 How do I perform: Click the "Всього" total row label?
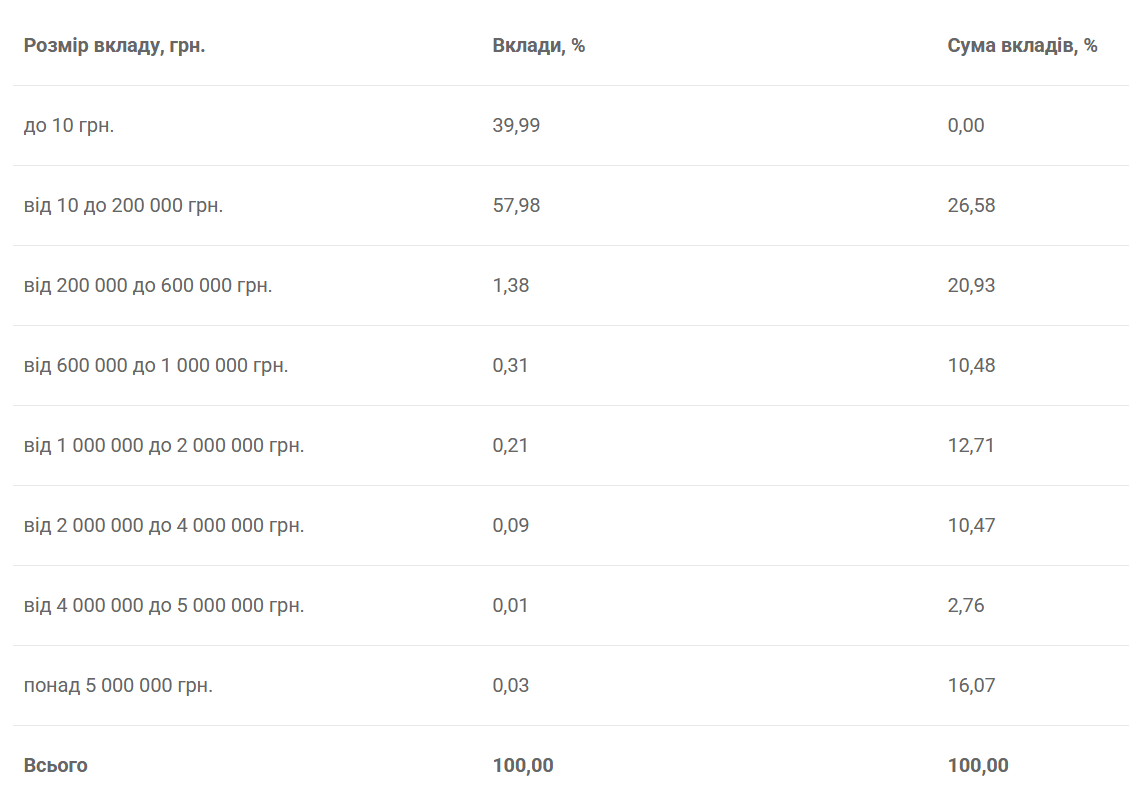pos(55,766)
